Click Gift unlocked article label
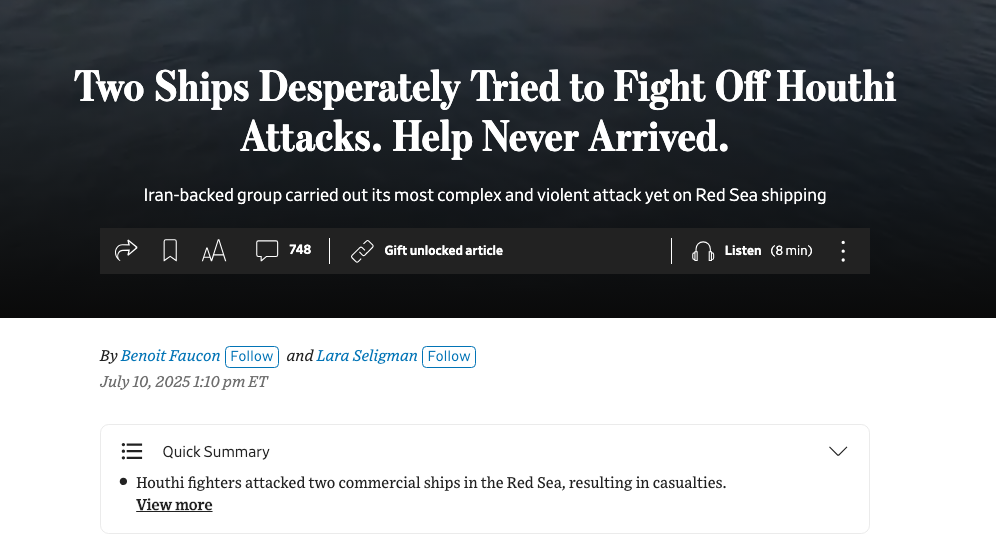This screenshot has width=996, height=534. [443, 250]
